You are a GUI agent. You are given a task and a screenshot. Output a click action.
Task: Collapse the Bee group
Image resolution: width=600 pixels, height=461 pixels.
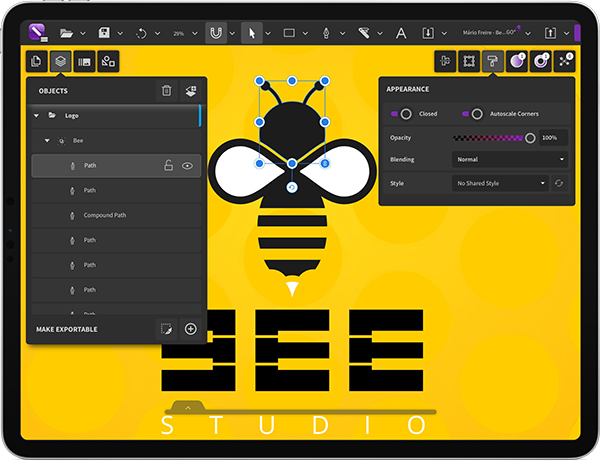click(x=47, y=141)
